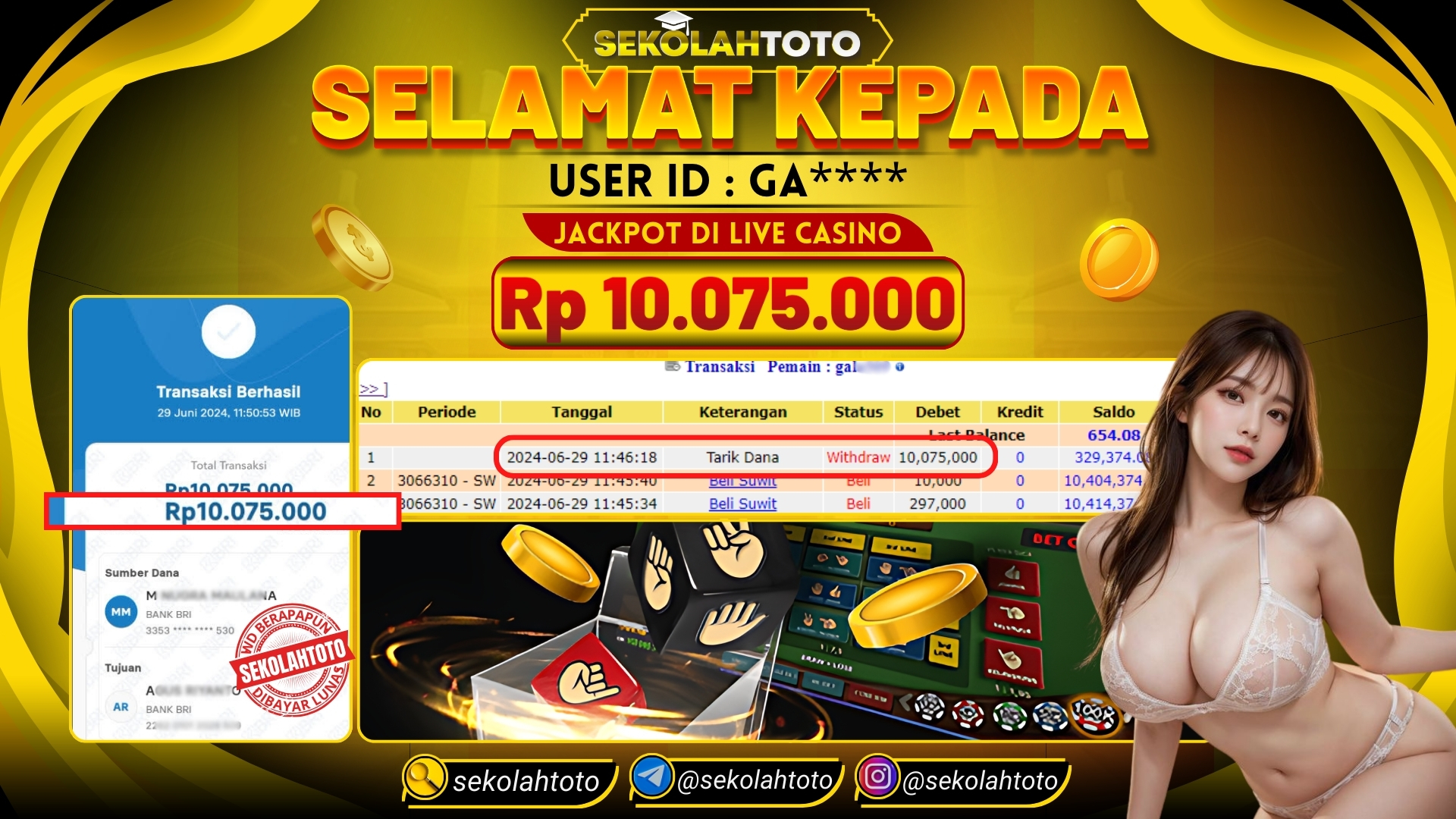The width and height of the screenshot is (1456, 819).
Task: Click the Telegram paper-plane icon
Action: click(652, 777)
